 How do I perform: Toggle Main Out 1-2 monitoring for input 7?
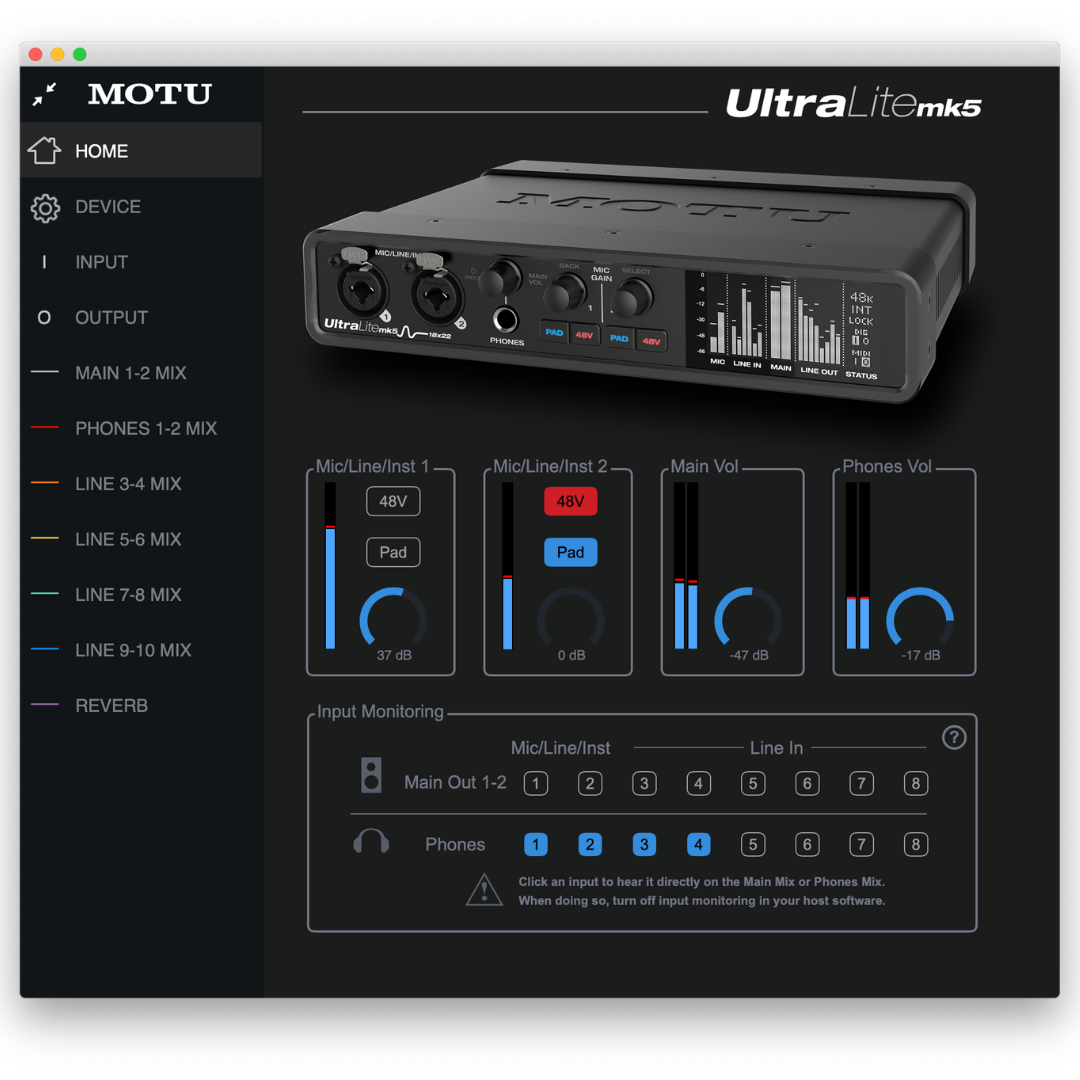[862, 783]
